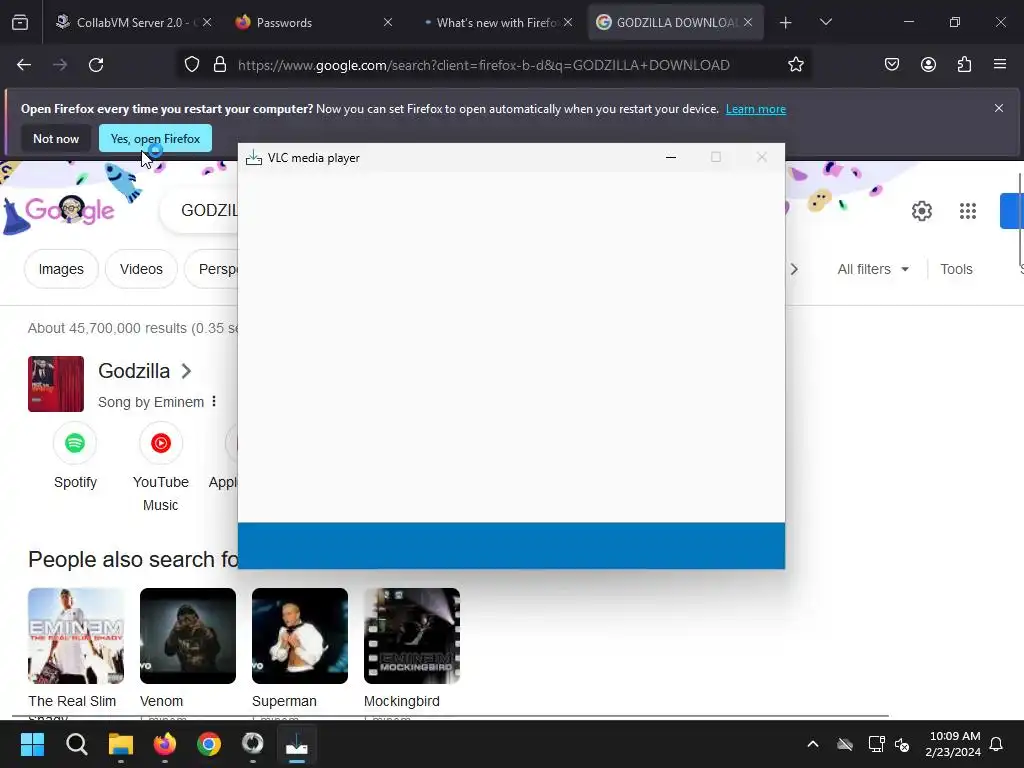1024x768 pixels.
Task: Close the CollabVM Server tab
Action: click(x=207, y=22)
